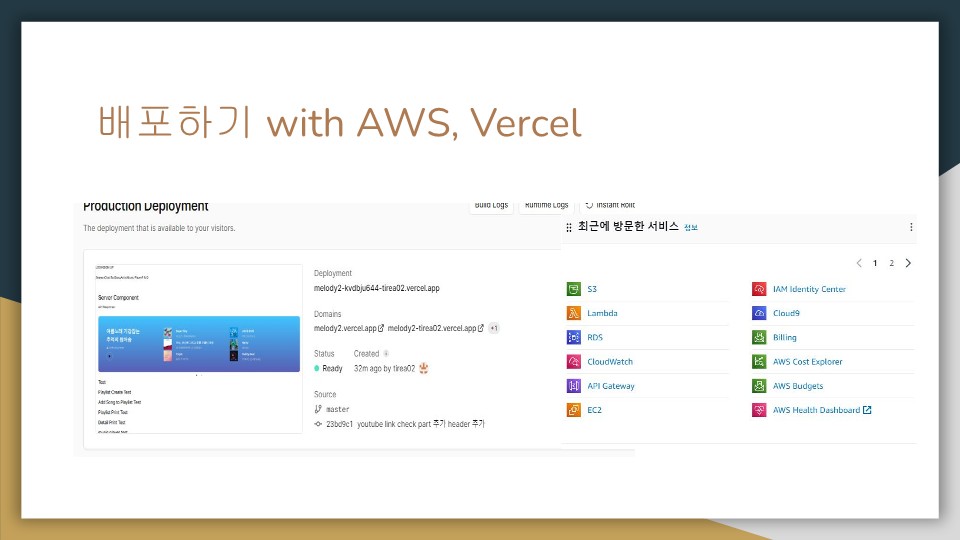Viewport: 960px width, 540px height.
Task: Open the IAM Identity Center link
Action: click(x=809, y=289)
